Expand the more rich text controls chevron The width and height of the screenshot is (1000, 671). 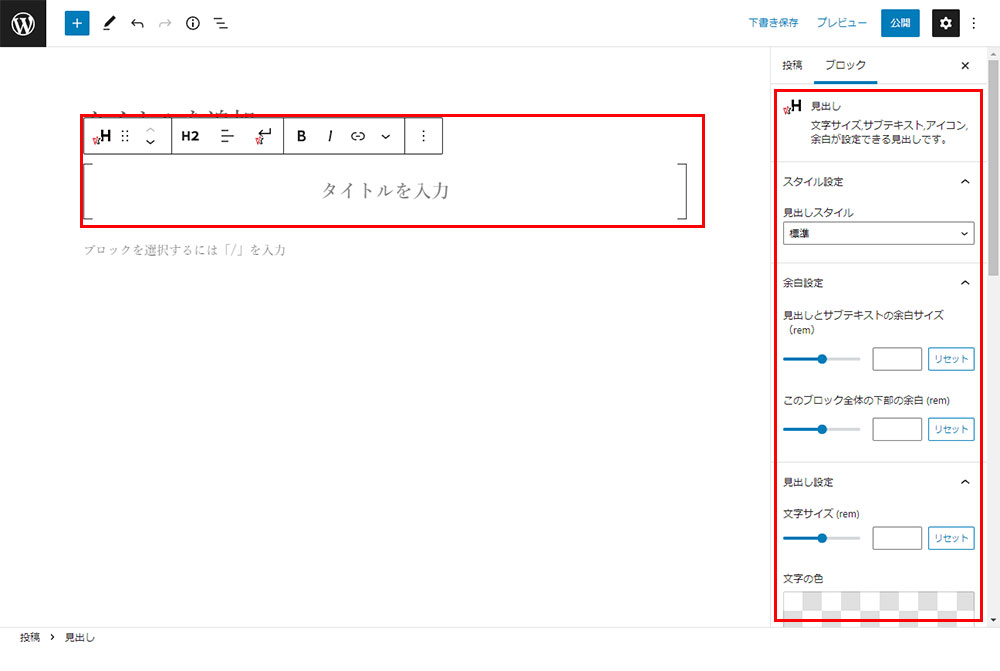(x=386, y=136)
